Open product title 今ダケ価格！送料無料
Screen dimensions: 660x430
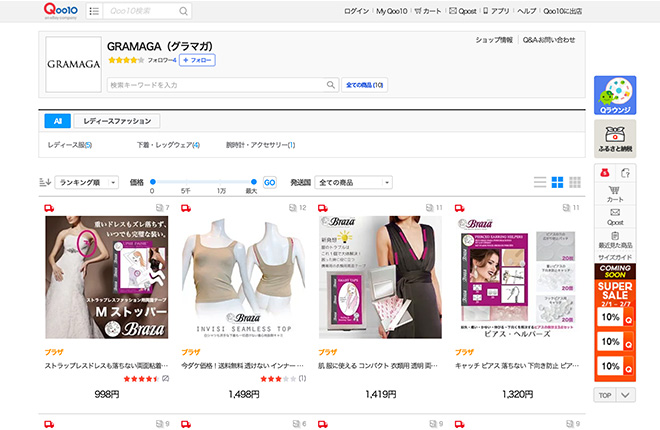[x=242, y=366]
